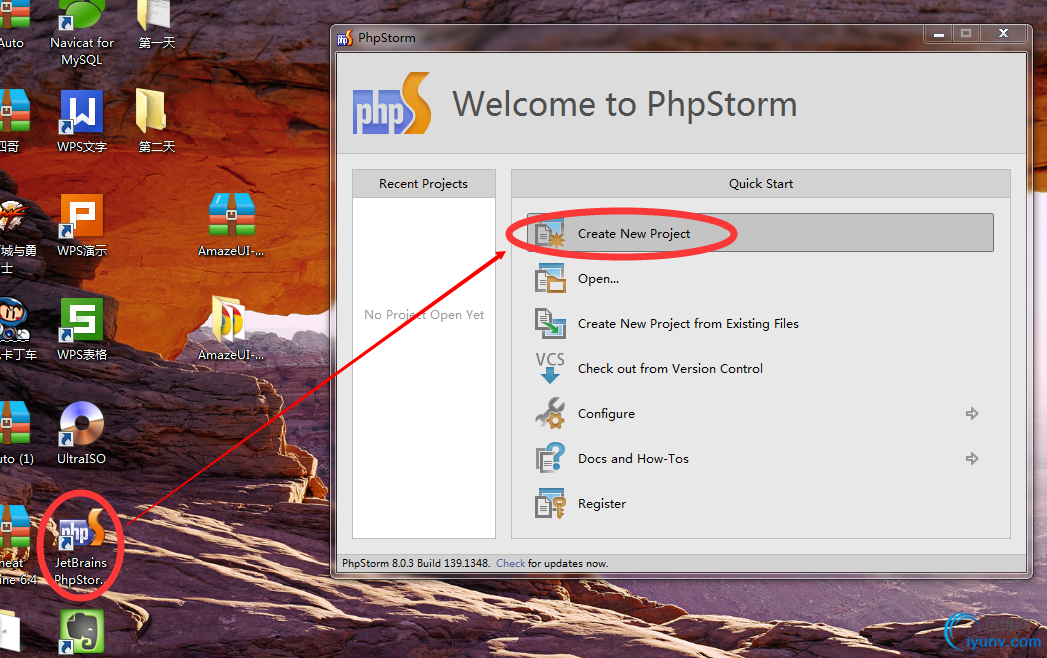Click the Open... folder icon
Screen dimensions: 1047x658
point(550,279)
